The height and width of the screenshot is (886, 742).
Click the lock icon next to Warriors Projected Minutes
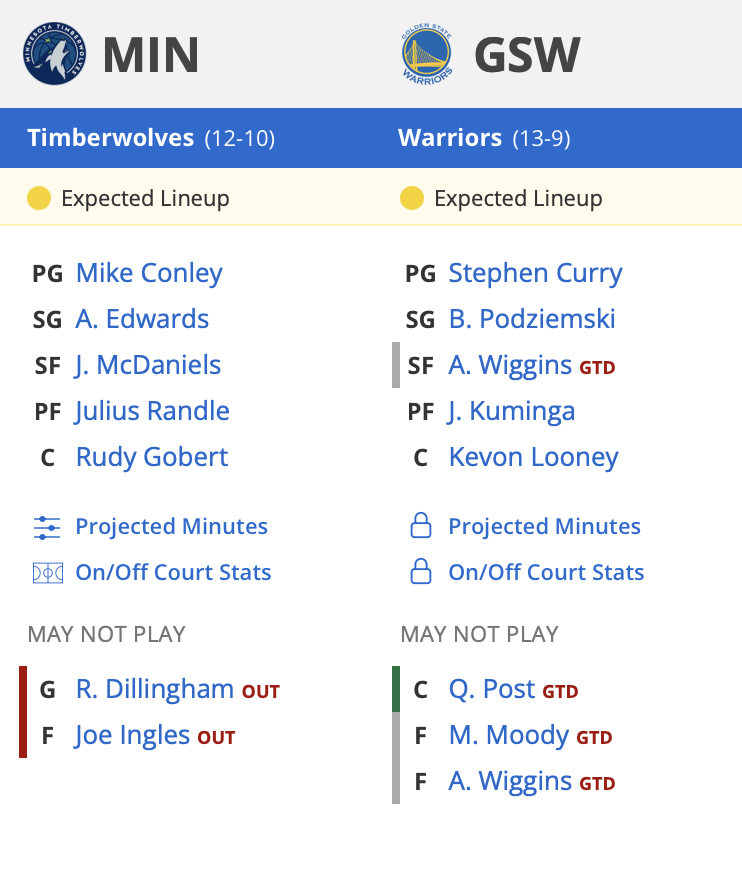pos(420,525)
